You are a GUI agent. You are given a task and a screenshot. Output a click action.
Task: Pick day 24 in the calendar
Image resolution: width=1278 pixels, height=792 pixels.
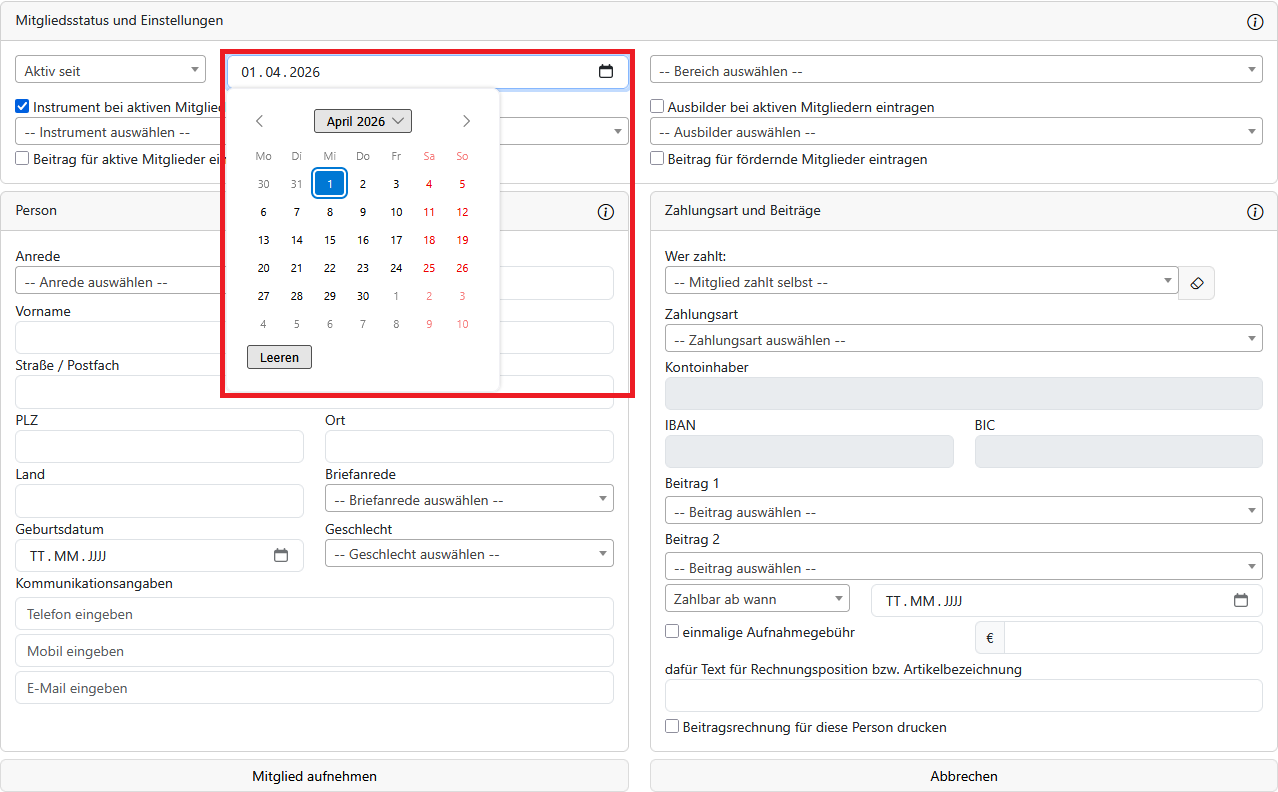[396, 268]
